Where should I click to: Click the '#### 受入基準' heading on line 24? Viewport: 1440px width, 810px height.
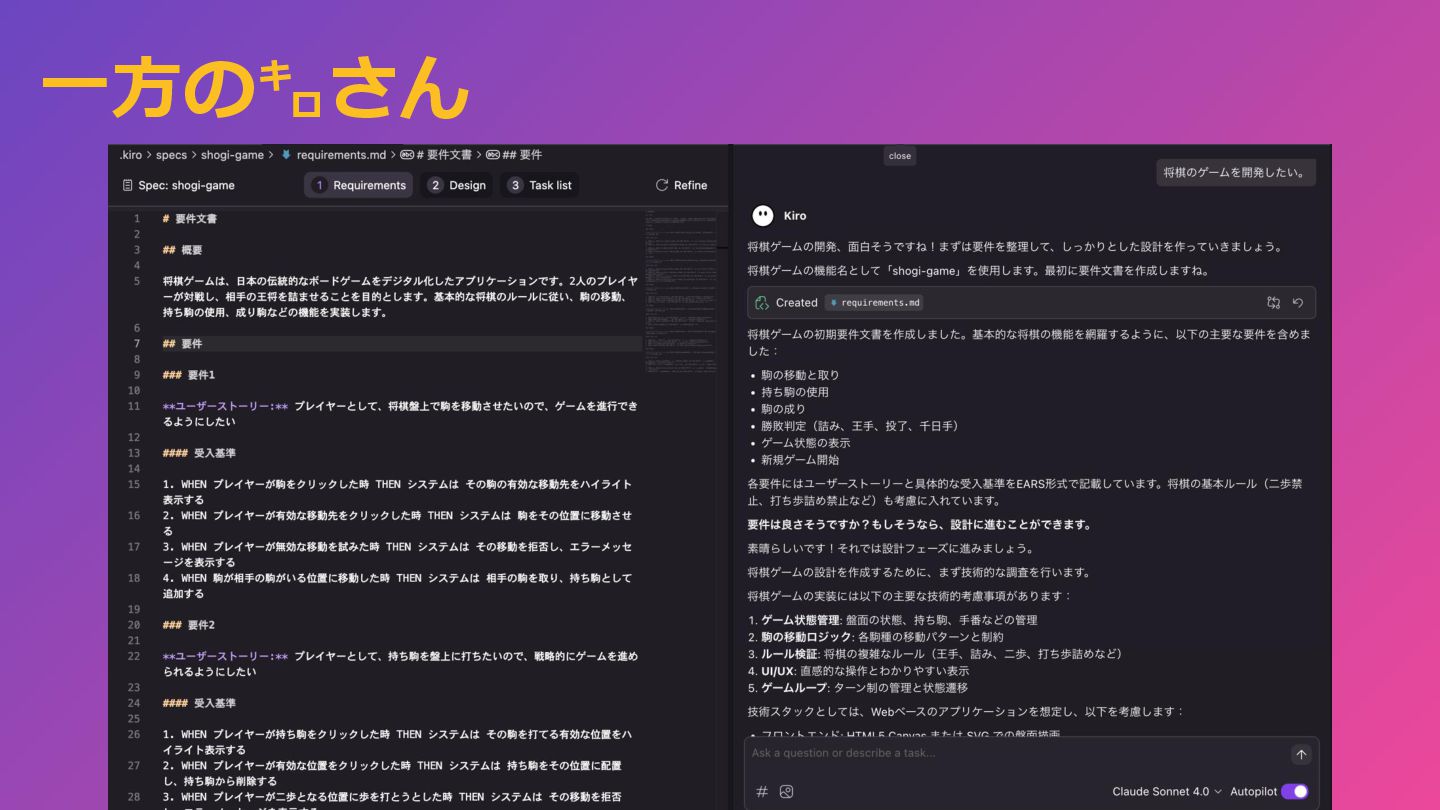pyautogui.click(x=199, y=703)
